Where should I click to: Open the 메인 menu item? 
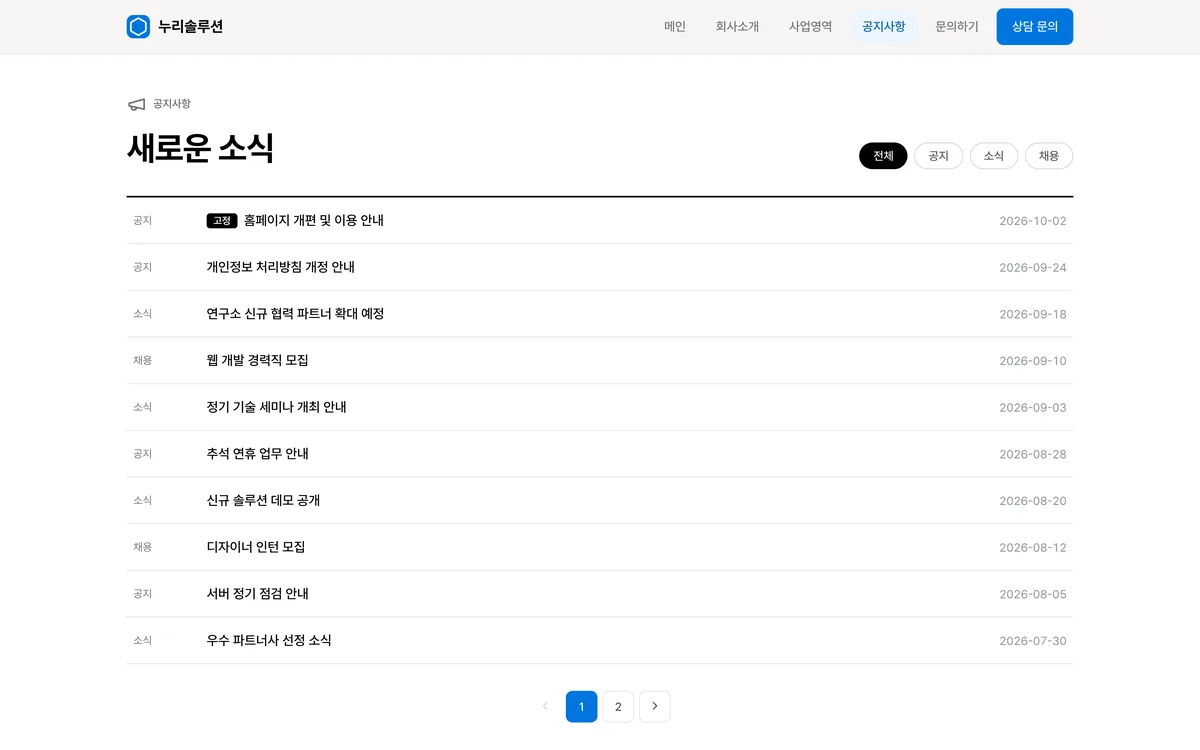coord(675,27)
